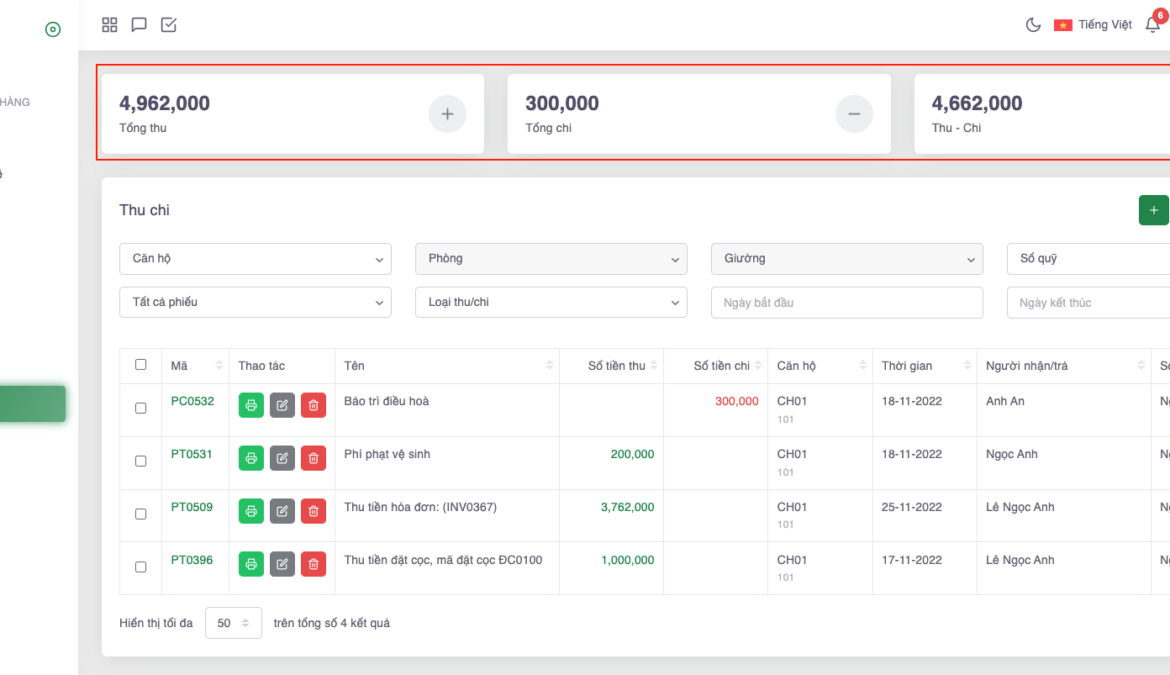Expand the Loại thu/chi dropdown

551,303
